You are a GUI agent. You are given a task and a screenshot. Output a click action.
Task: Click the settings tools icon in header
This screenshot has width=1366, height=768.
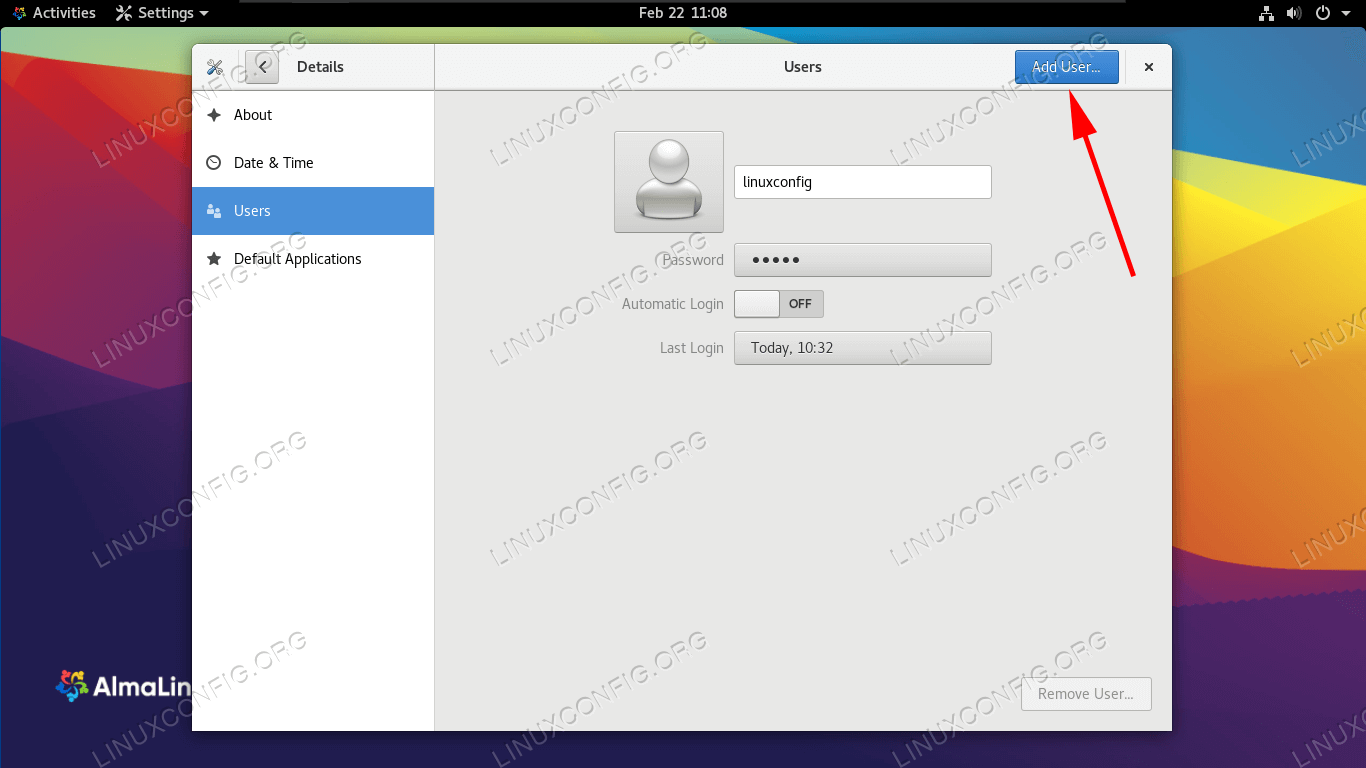[214, 67]
